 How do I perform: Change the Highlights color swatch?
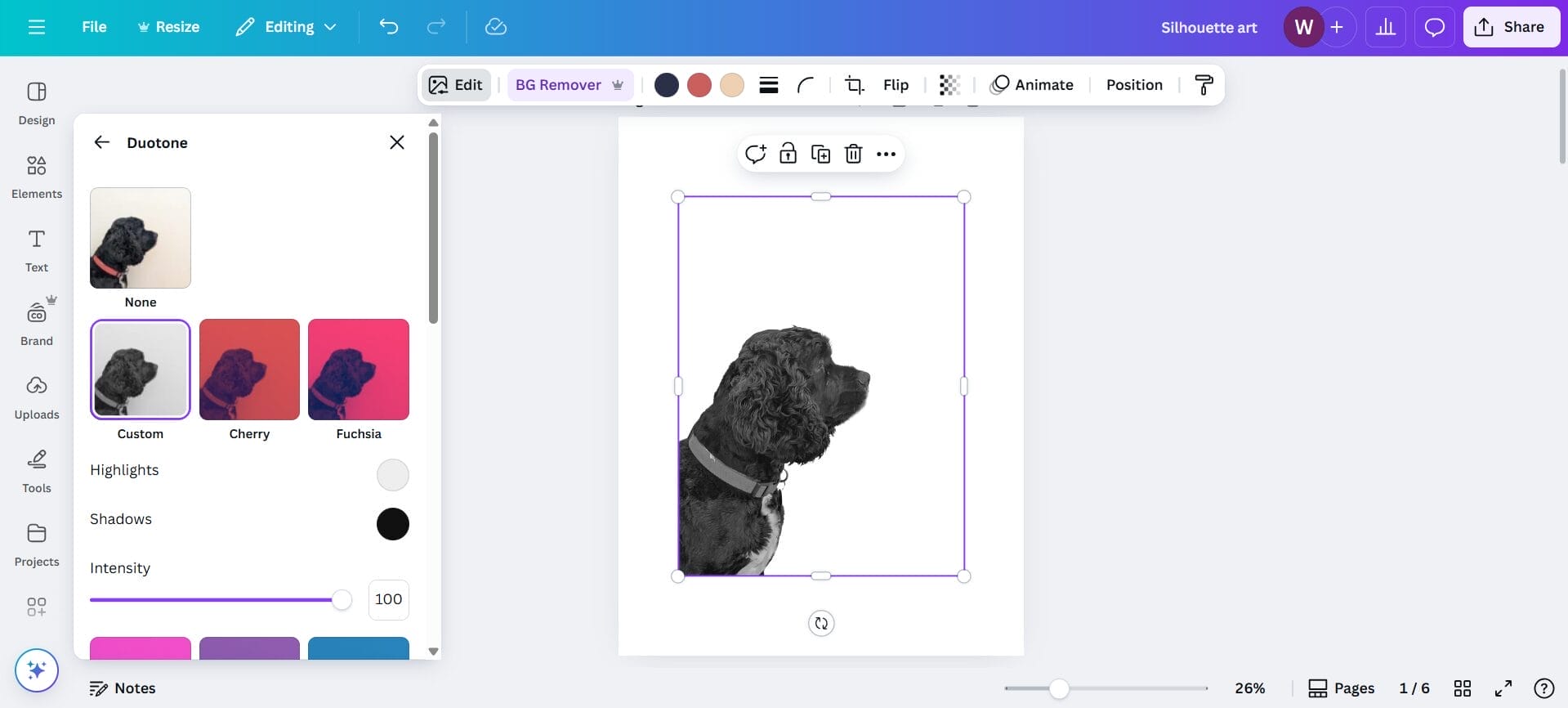point(393,475)
